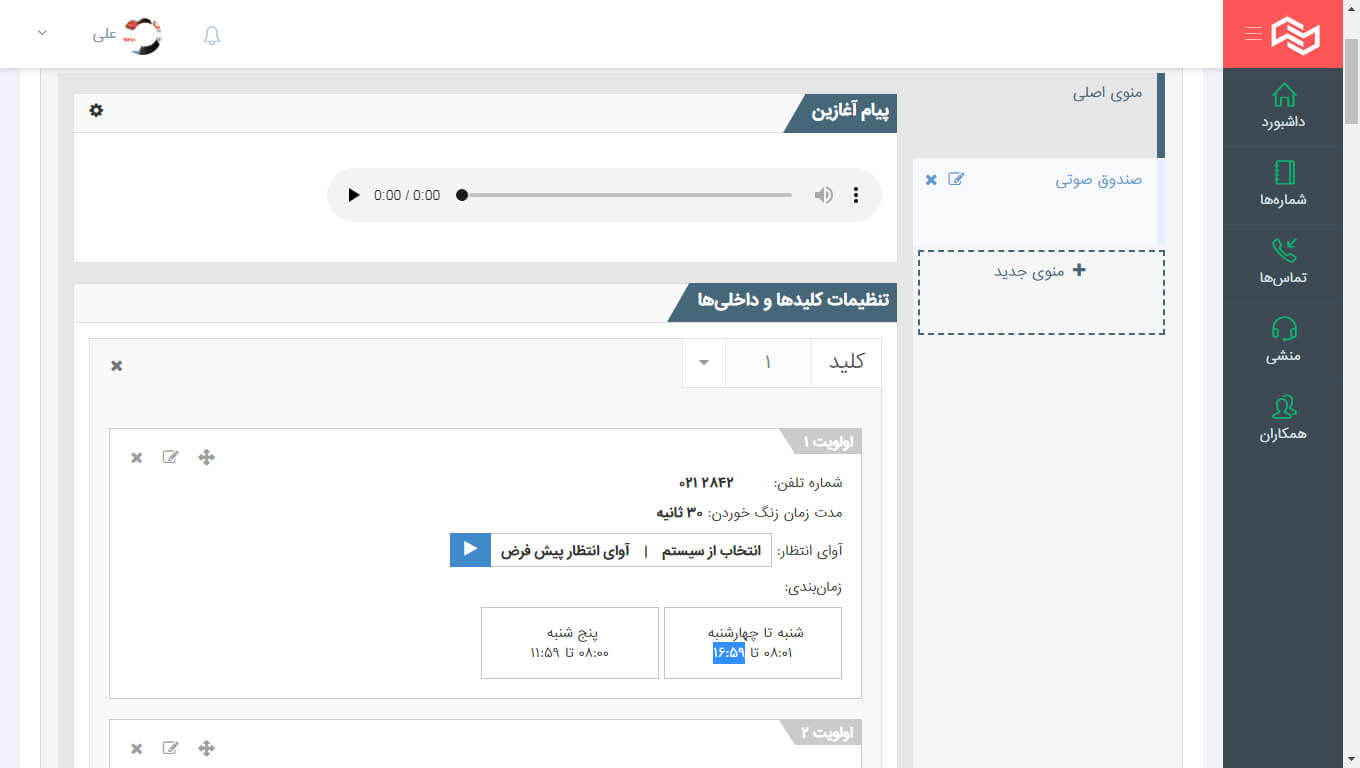Open the key number dropdown
This screenshot has height=768, width=1360.
coord(704,362)
